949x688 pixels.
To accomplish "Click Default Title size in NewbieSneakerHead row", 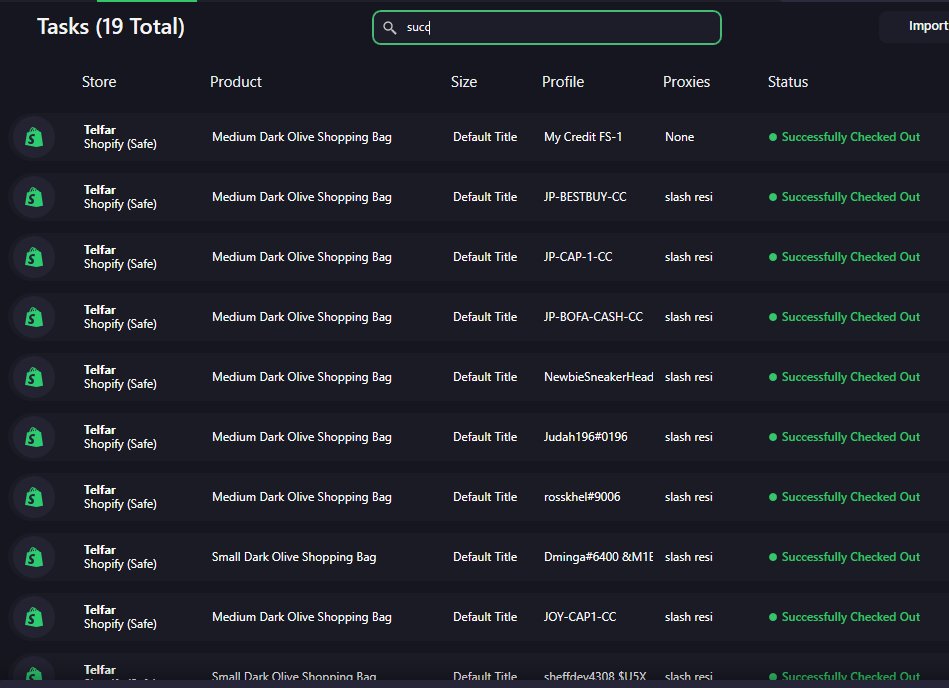I will [x=485, y=376].
